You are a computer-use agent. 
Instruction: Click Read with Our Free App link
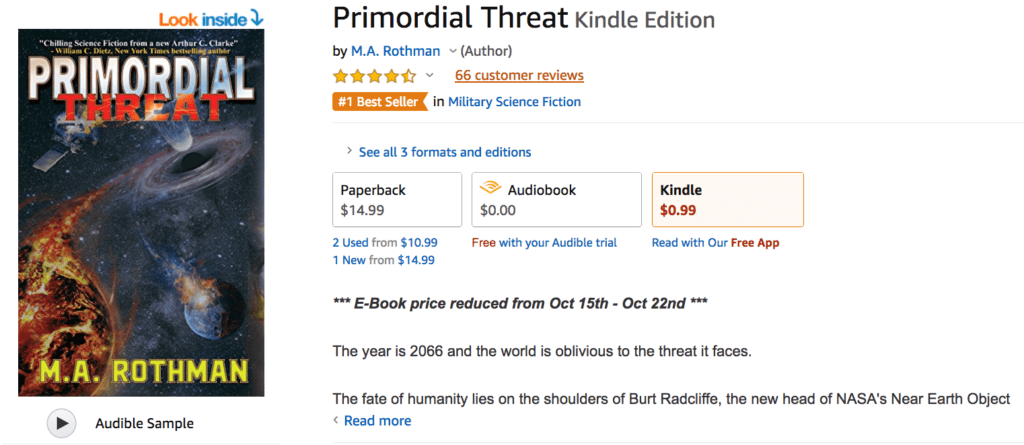coord(715,243)
